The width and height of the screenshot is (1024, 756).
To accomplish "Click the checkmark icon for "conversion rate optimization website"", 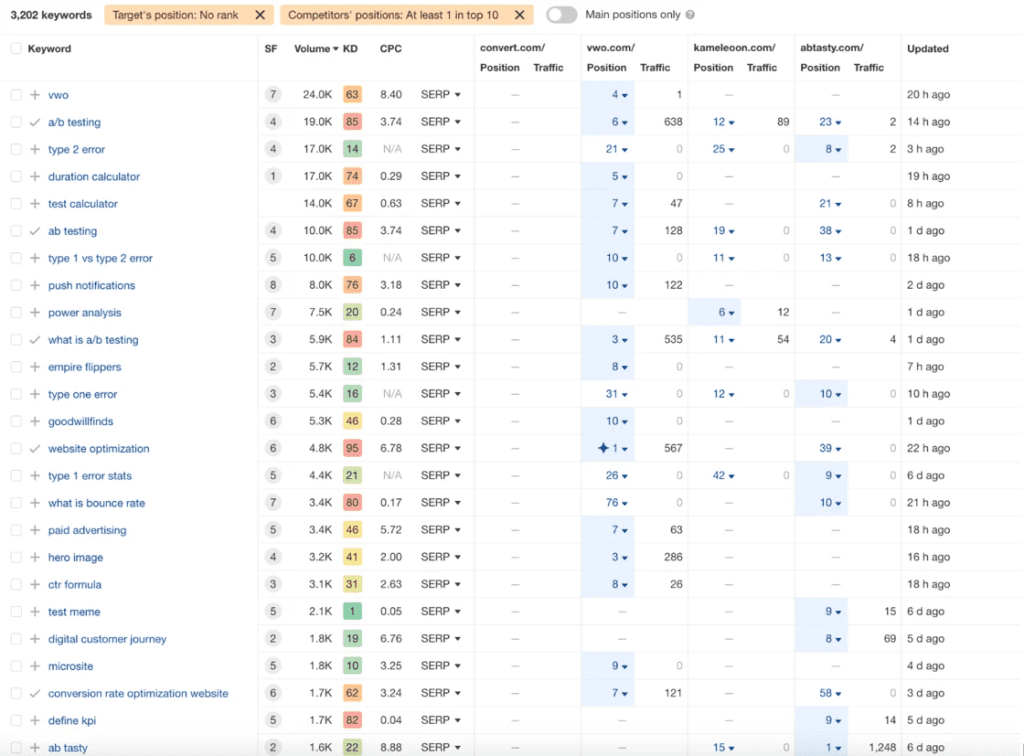I will (35, 693).
